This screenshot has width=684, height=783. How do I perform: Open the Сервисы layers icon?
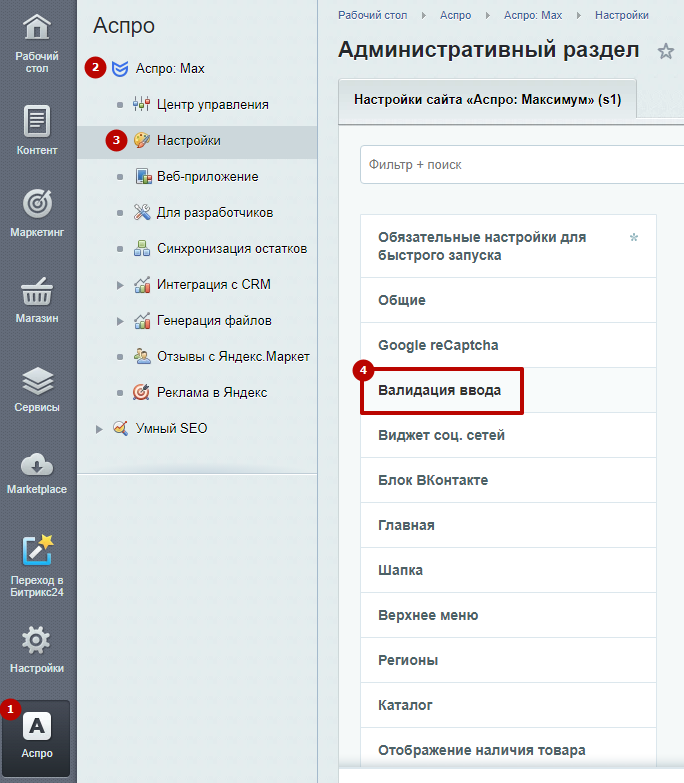tap(37, 381)
